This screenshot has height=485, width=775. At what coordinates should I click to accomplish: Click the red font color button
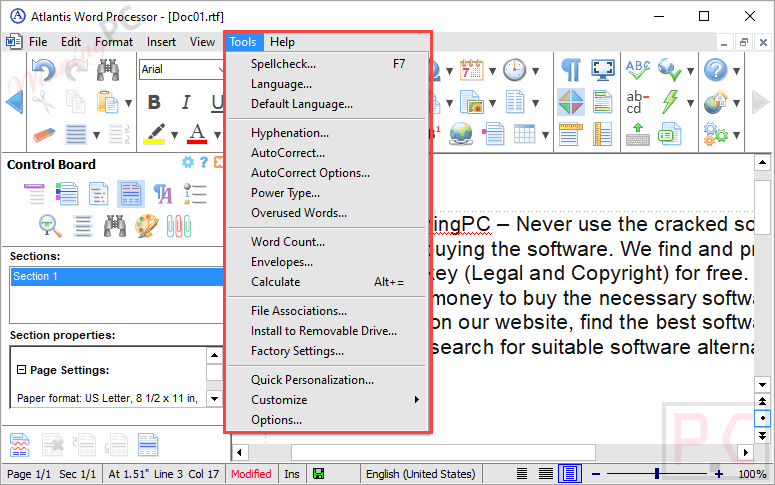[x=197, y=134]
